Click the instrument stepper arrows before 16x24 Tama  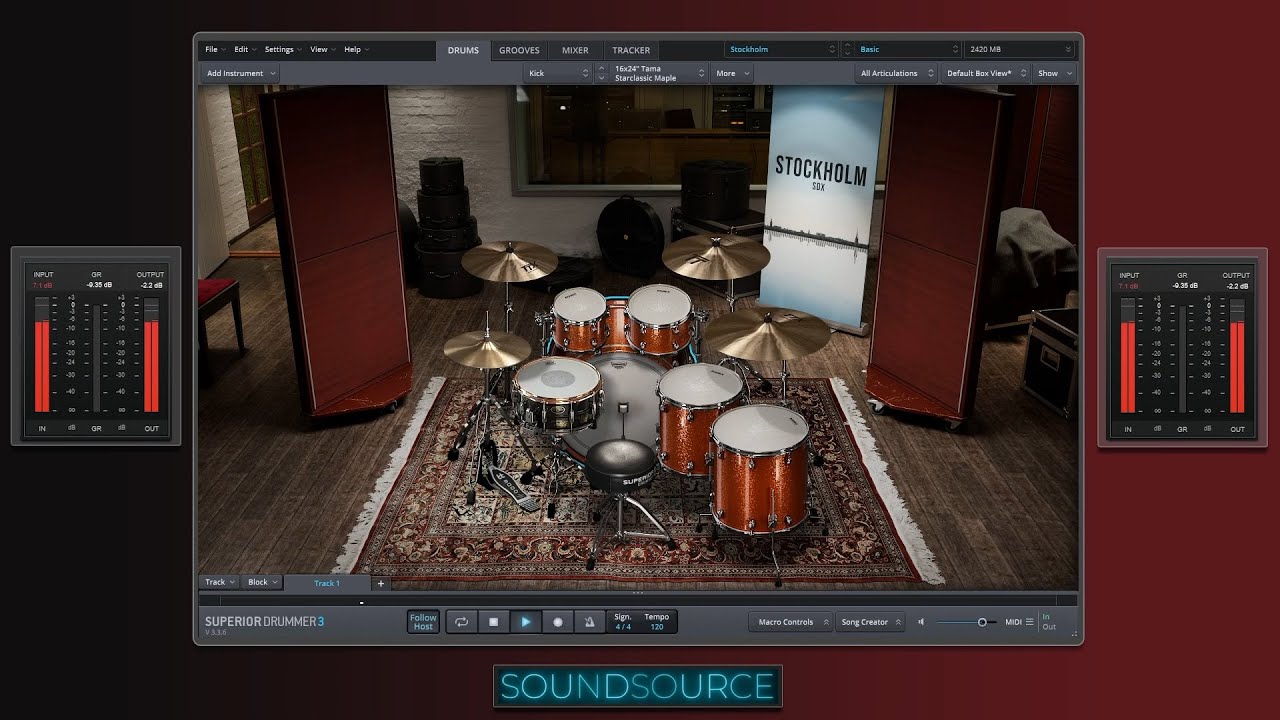click(601, 73)
